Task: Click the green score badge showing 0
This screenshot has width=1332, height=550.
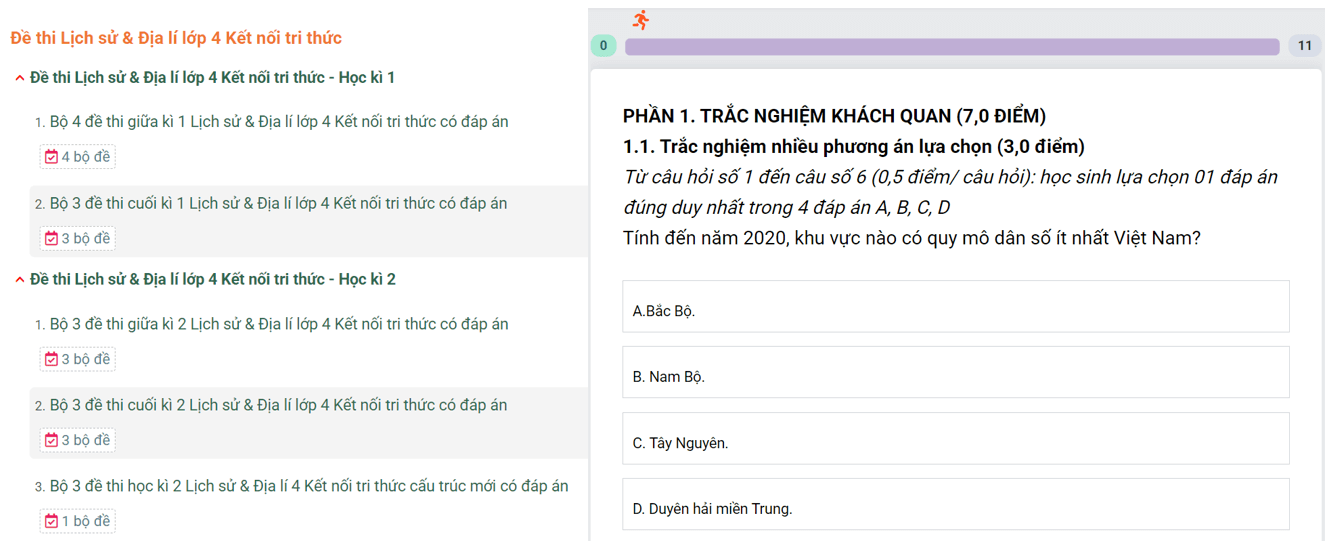Action: click(603, 46)
